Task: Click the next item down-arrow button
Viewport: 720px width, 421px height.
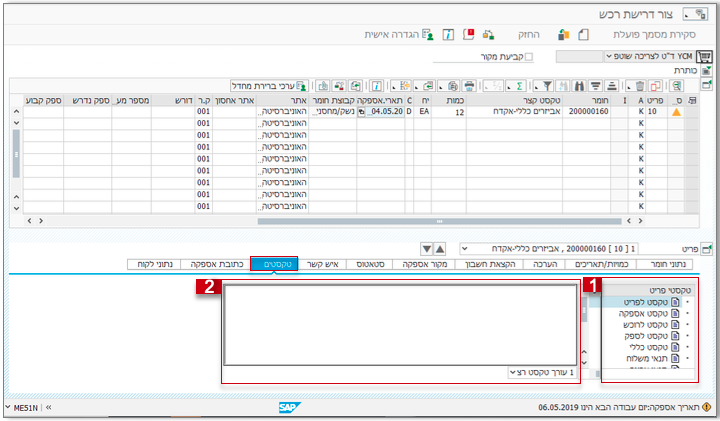Action: point(427,249)
